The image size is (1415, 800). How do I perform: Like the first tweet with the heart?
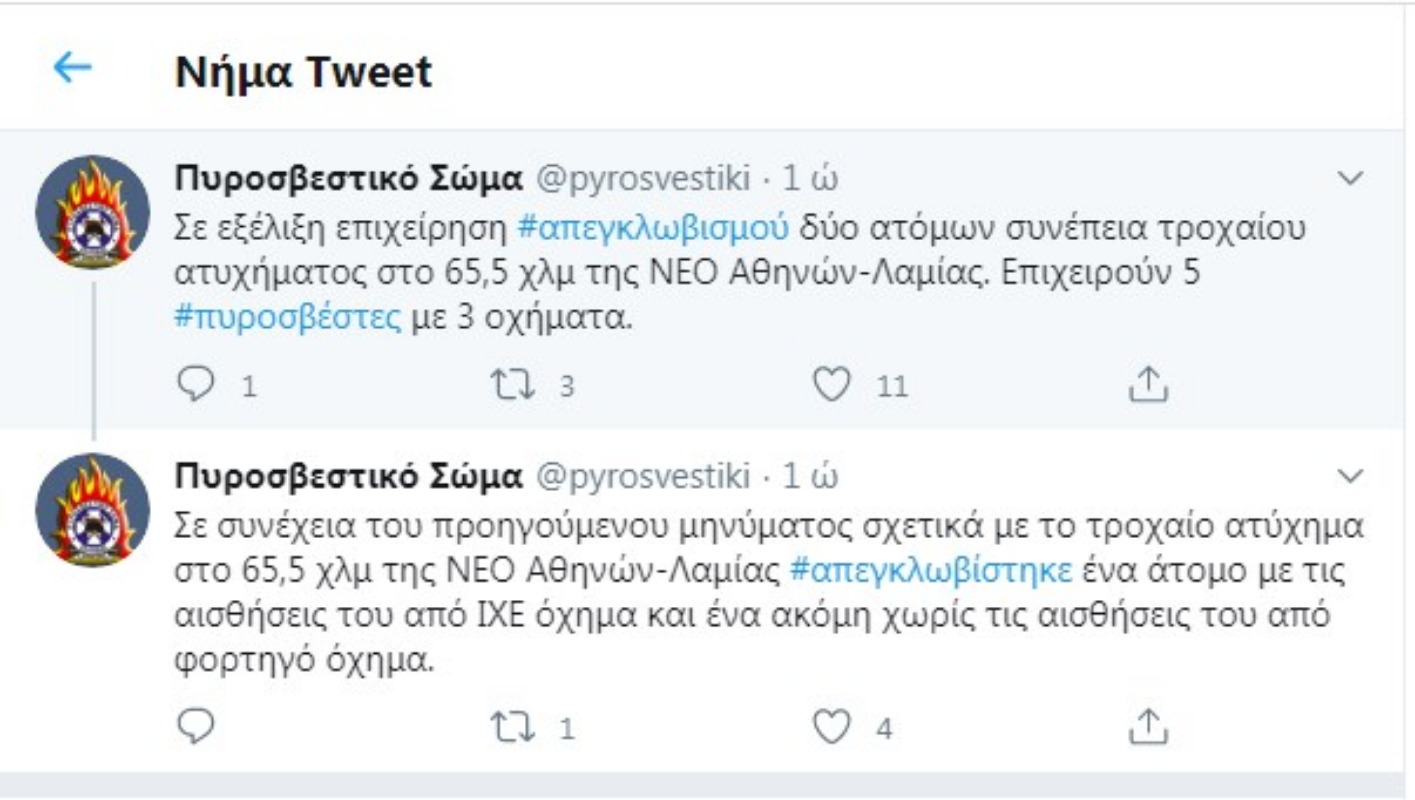(830, 385)
